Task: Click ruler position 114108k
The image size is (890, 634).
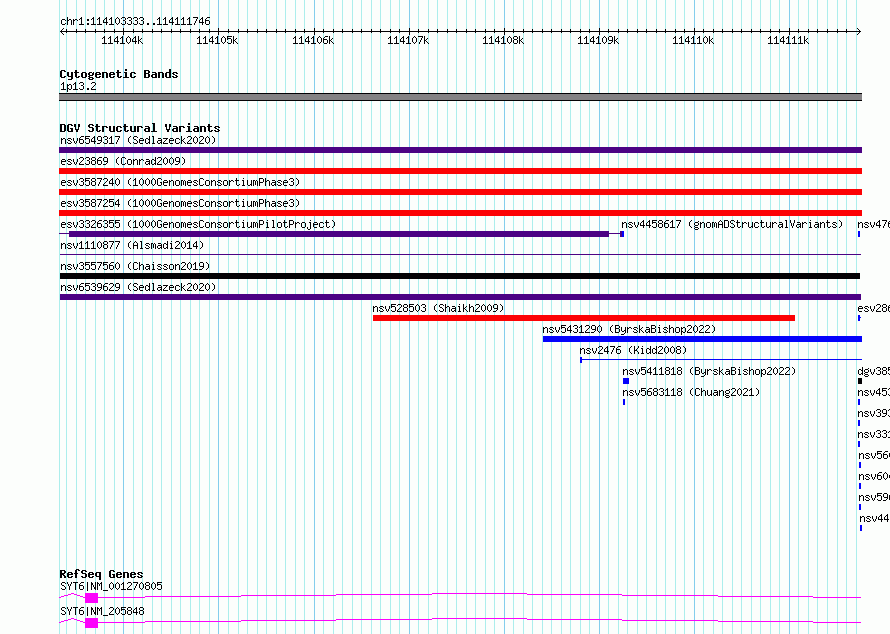Action: coord(503,40)
